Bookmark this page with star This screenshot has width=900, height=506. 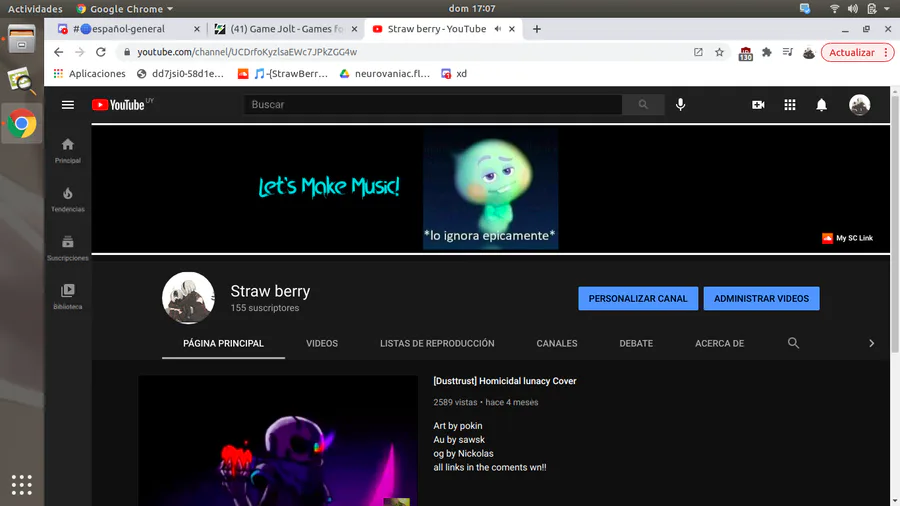pyautogui.click(x=719, y=52)
